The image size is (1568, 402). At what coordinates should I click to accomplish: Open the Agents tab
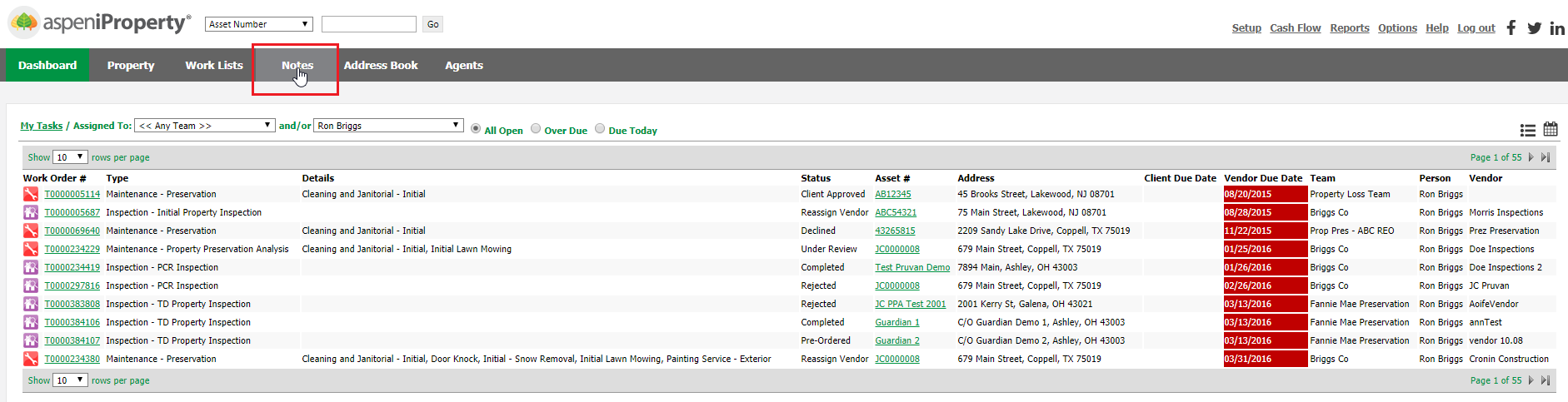point(464,65)
